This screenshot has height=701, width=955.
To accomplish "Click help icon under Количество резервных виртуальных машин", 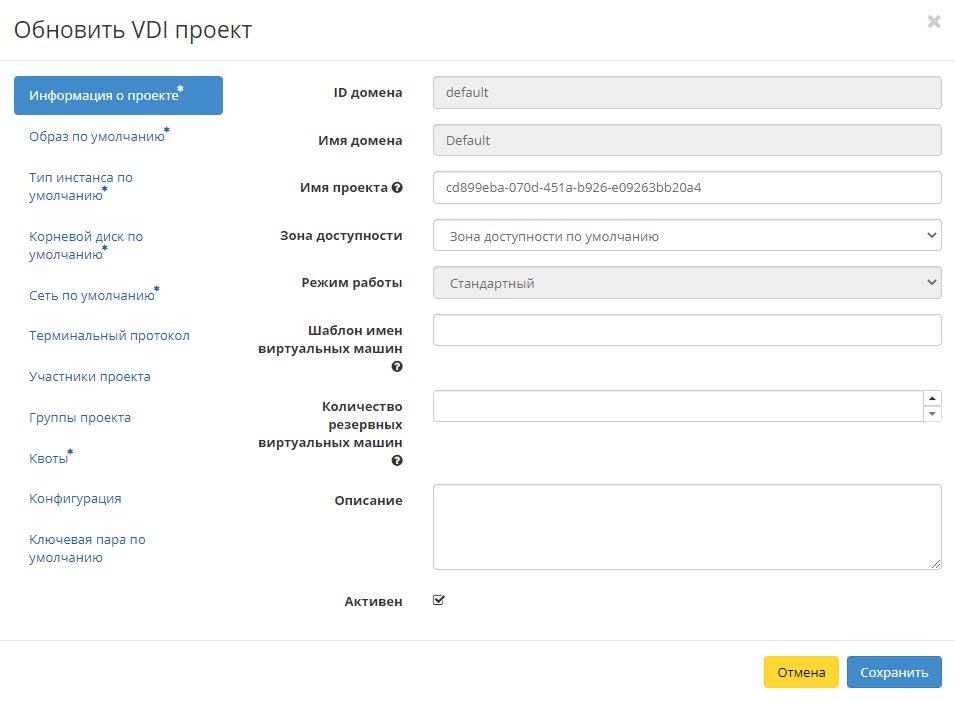I will pos(397,461).
